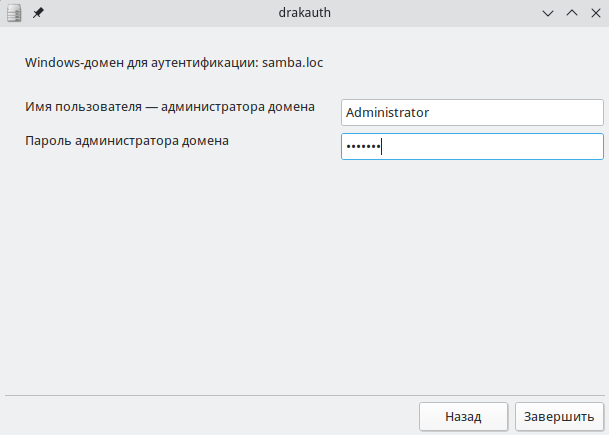609x435 pixels.
Task: Toggle the pin on all desktops icon
Action: pos(38,13)
